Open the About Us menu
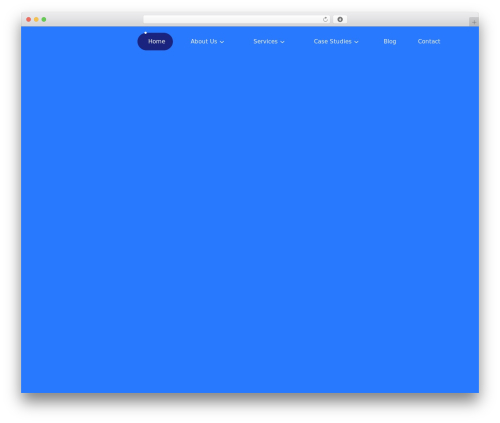The width and height of the screenshot is (500, 423). click(204, 41)
